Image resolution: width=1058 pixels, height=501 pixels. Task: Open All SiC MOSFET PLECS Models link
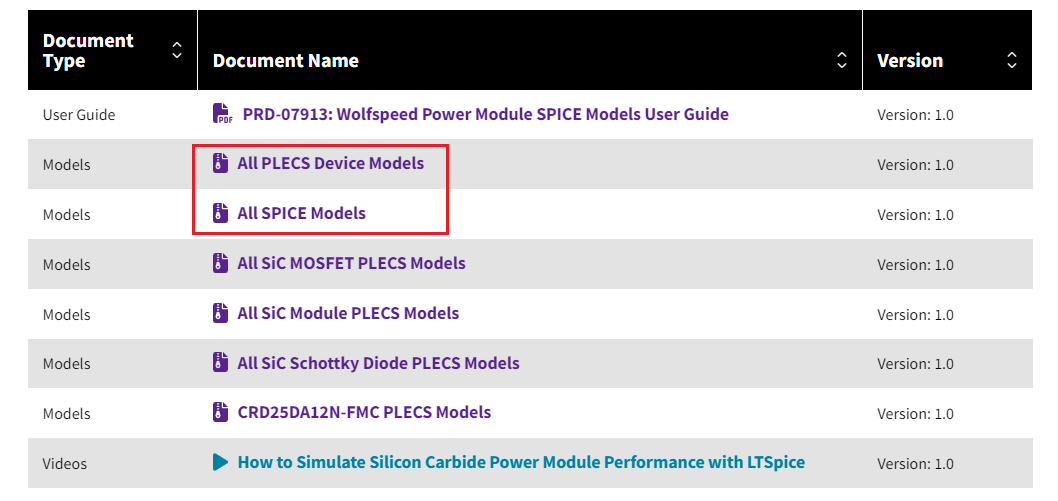pos(351,264)
